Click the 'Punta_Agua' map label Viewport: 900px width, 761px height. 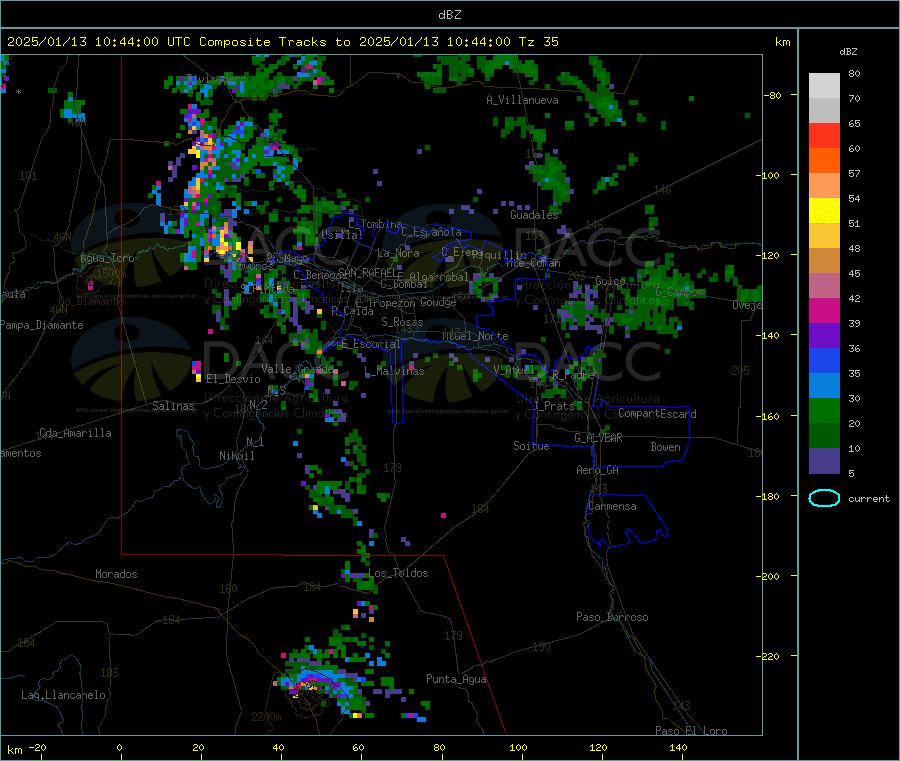tap(456, 679)
